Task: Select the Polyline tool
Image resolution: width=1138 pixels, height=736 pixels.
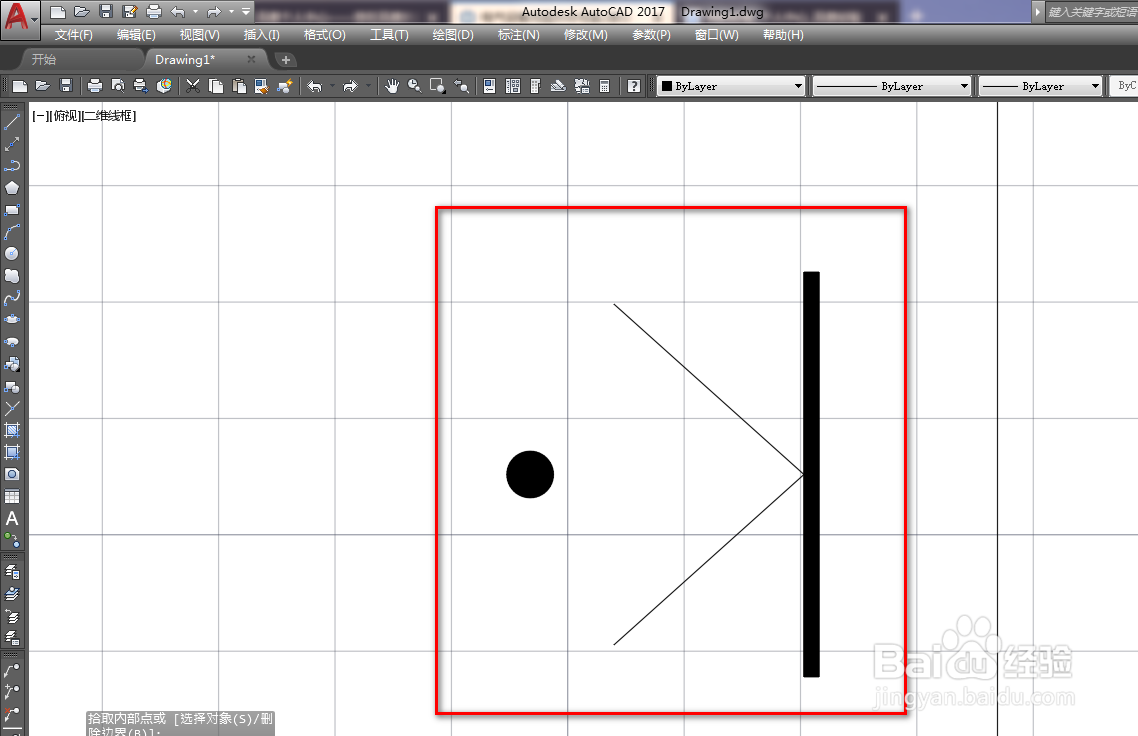Action: (12, 166)
